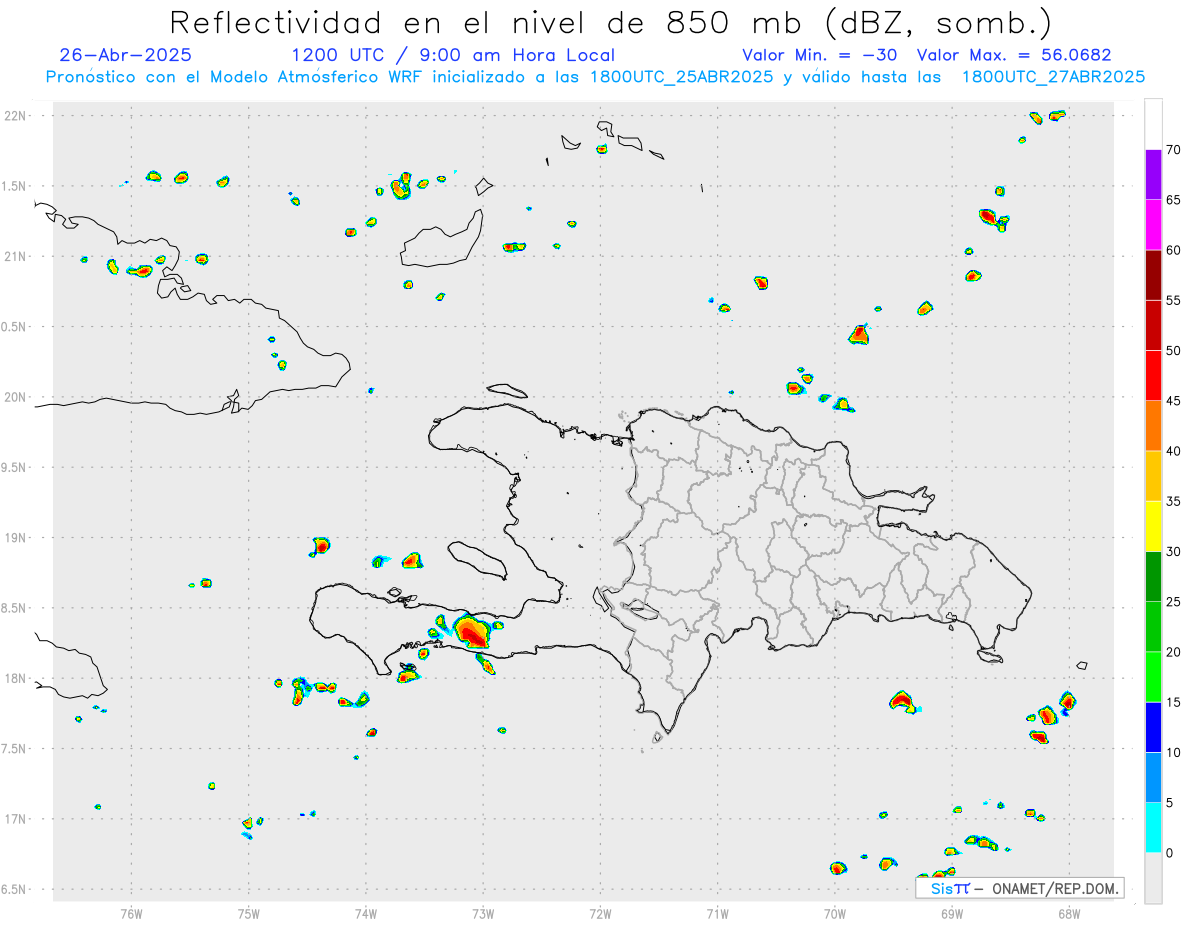The width and height of the screenshot is (1200, 927).
Task: Click the "SisTT - ONAMET/REP.DOM." credit label
Action: 1020,888
